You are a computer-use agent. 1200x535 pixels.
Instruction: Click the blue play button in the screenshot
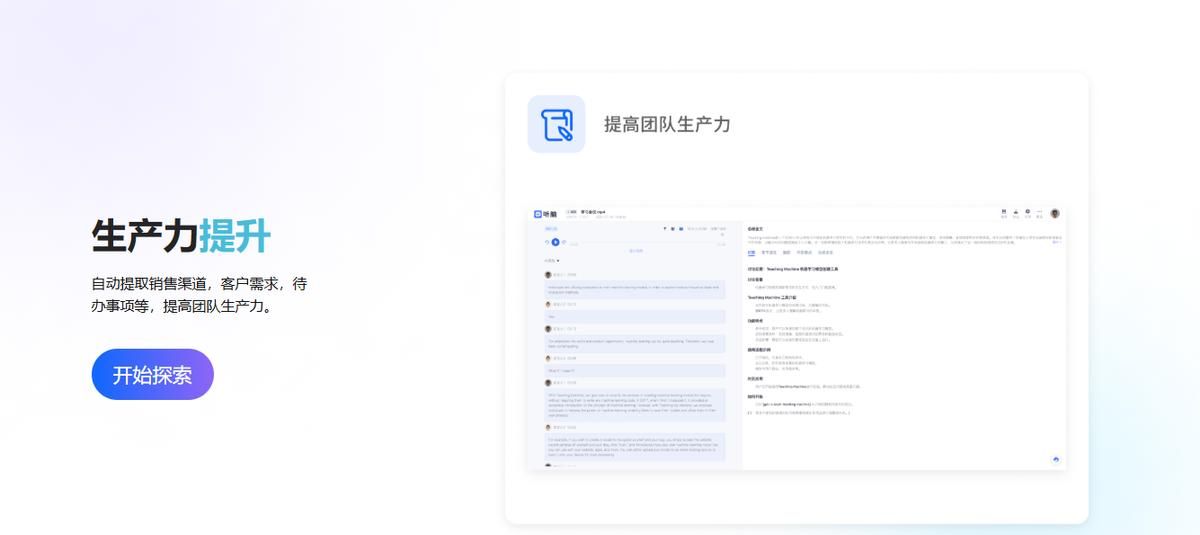(556, 241)
